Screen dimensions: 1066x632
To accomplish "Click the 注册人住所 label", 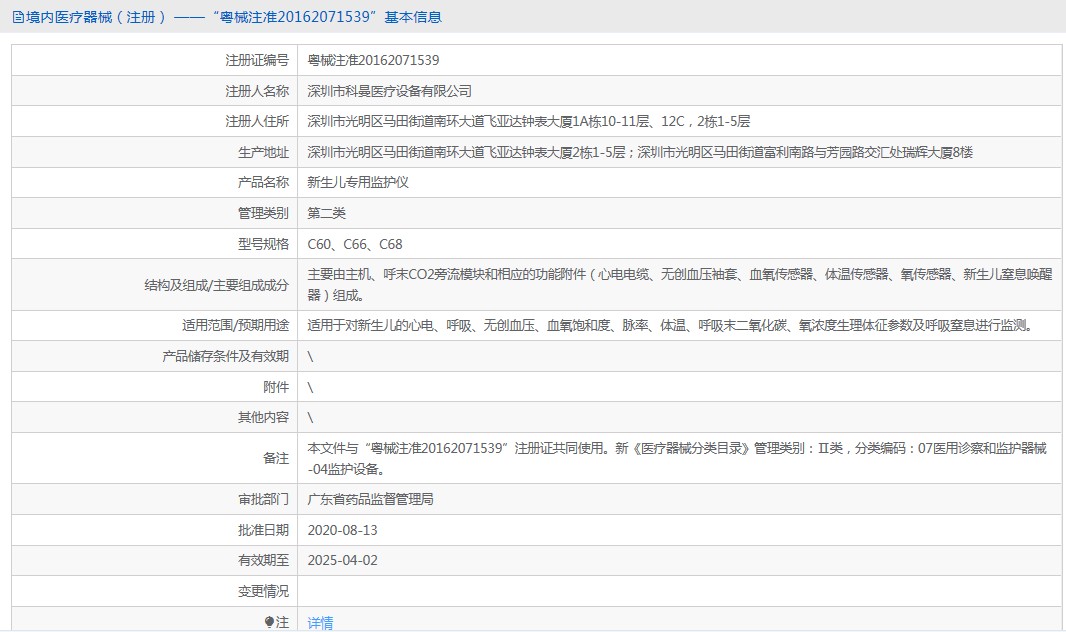I will (257, 122).
